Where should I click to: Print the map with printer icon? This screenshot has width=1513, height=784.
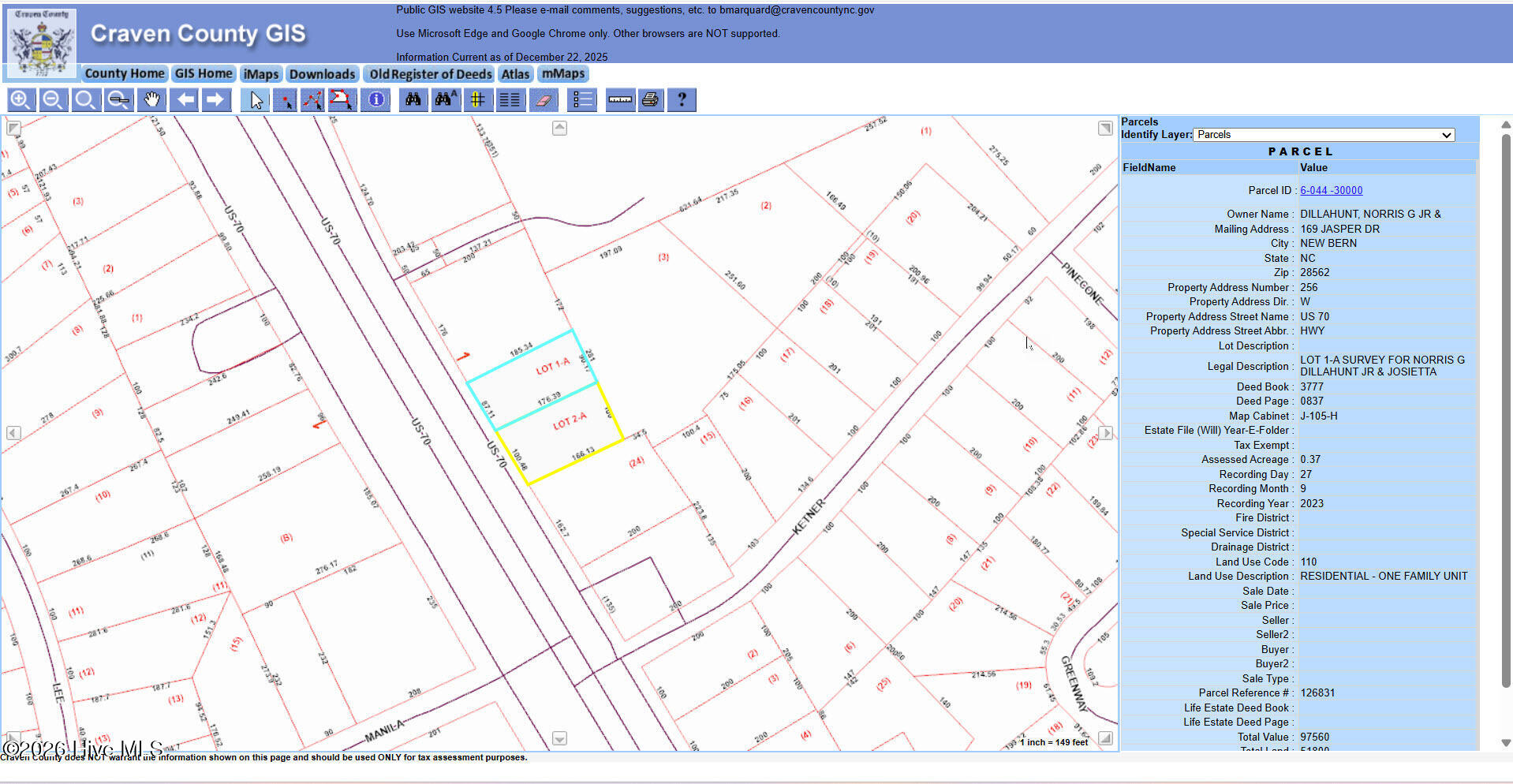click(x=650, y=100)
